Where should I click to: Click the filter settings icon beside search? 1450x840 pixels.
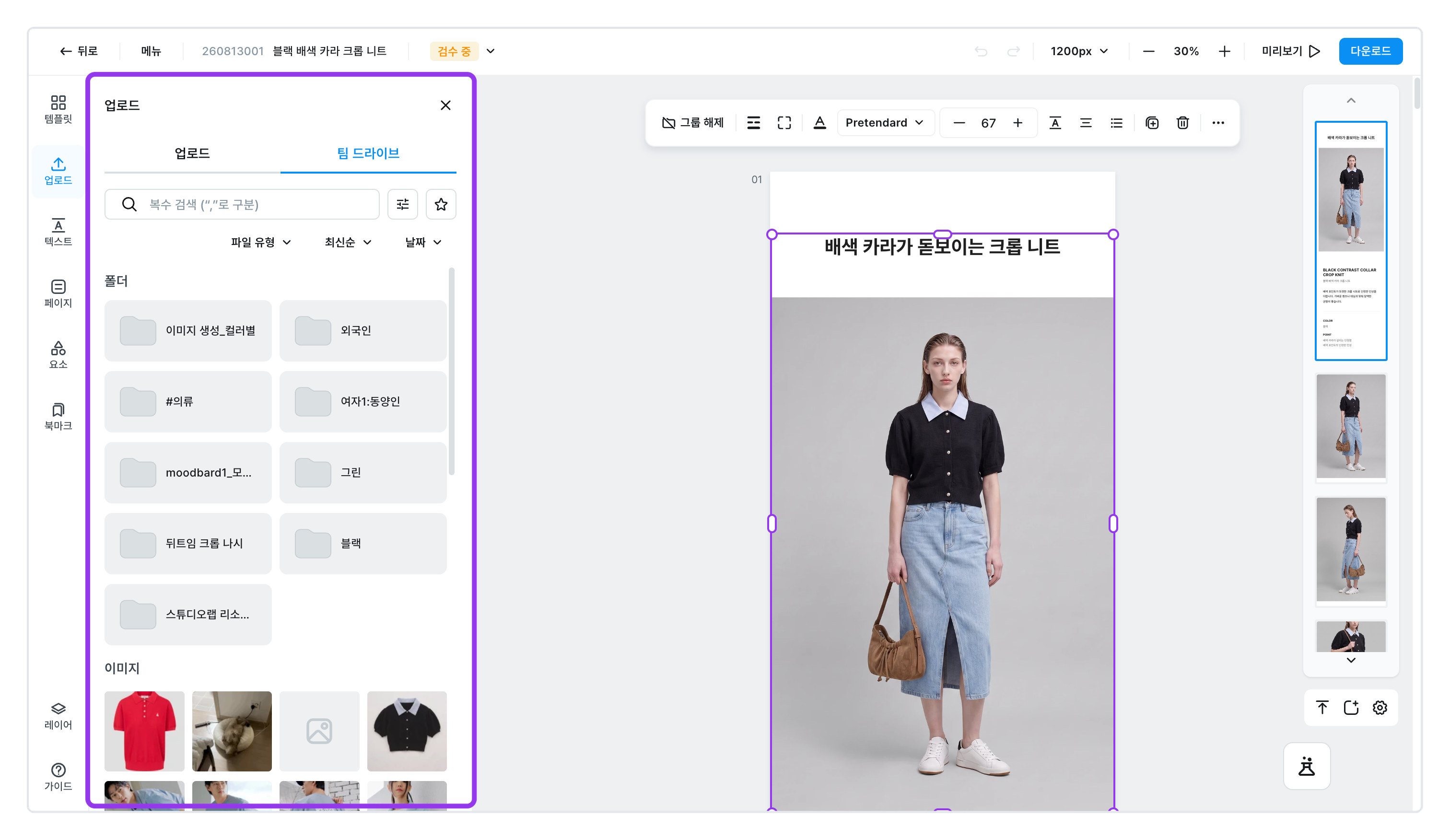(403, 204)
